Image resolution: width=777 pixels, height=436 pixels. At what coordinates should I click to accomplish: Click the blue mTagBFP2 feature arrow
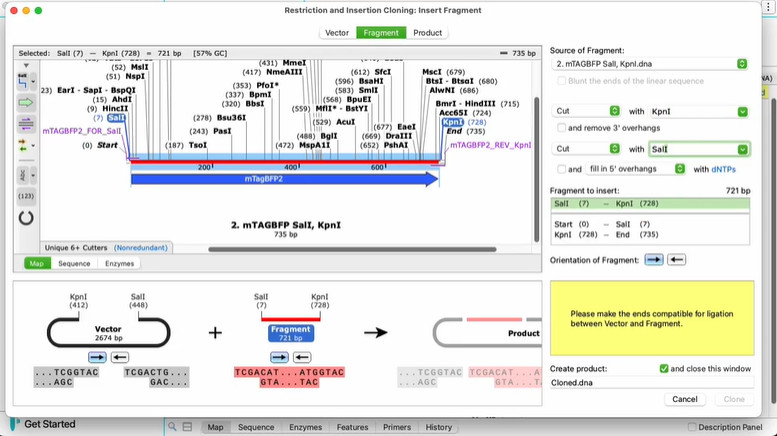(x=285, y=179)
